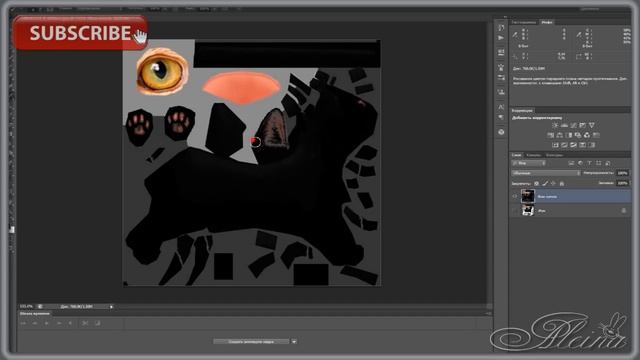The image size is (640, 360).
Task: Go to next frame in timeline
Action: [59, 323]
